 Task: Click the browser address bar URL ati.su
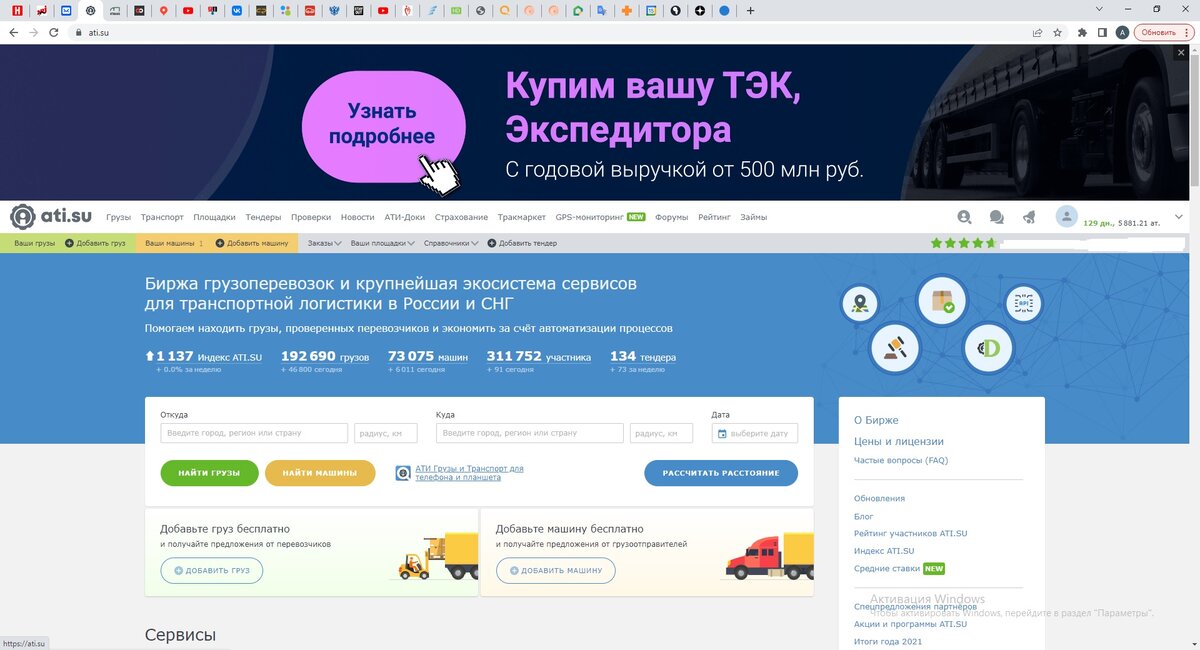[99, 32]
